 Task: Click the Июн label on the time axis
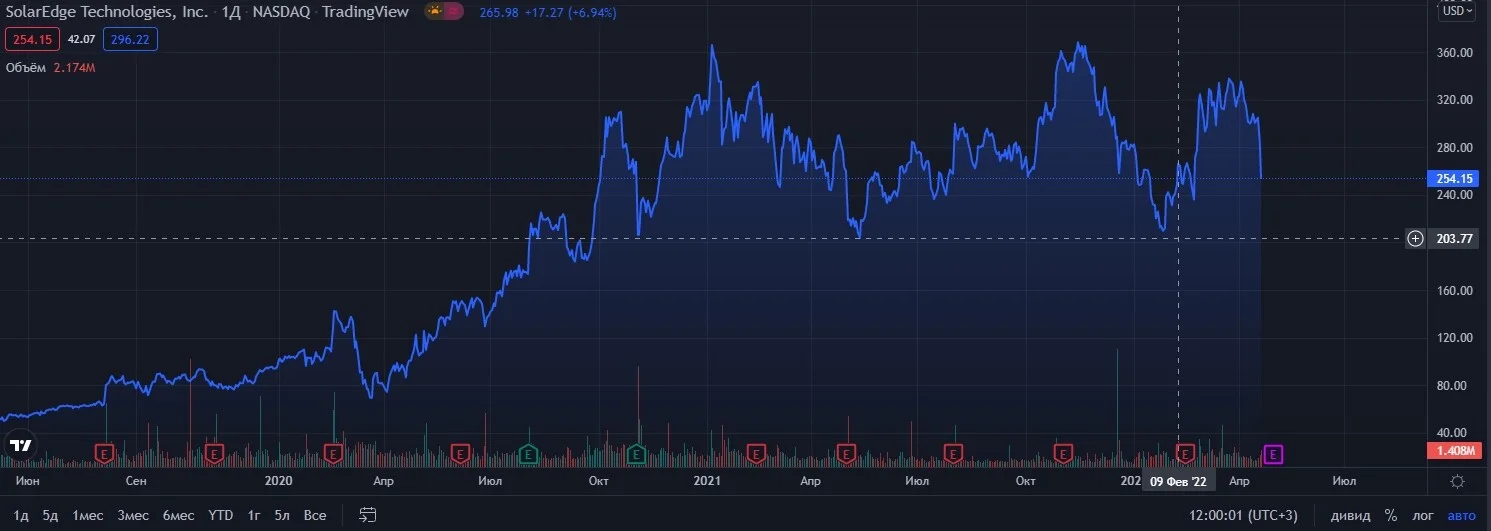coord(28,481)
